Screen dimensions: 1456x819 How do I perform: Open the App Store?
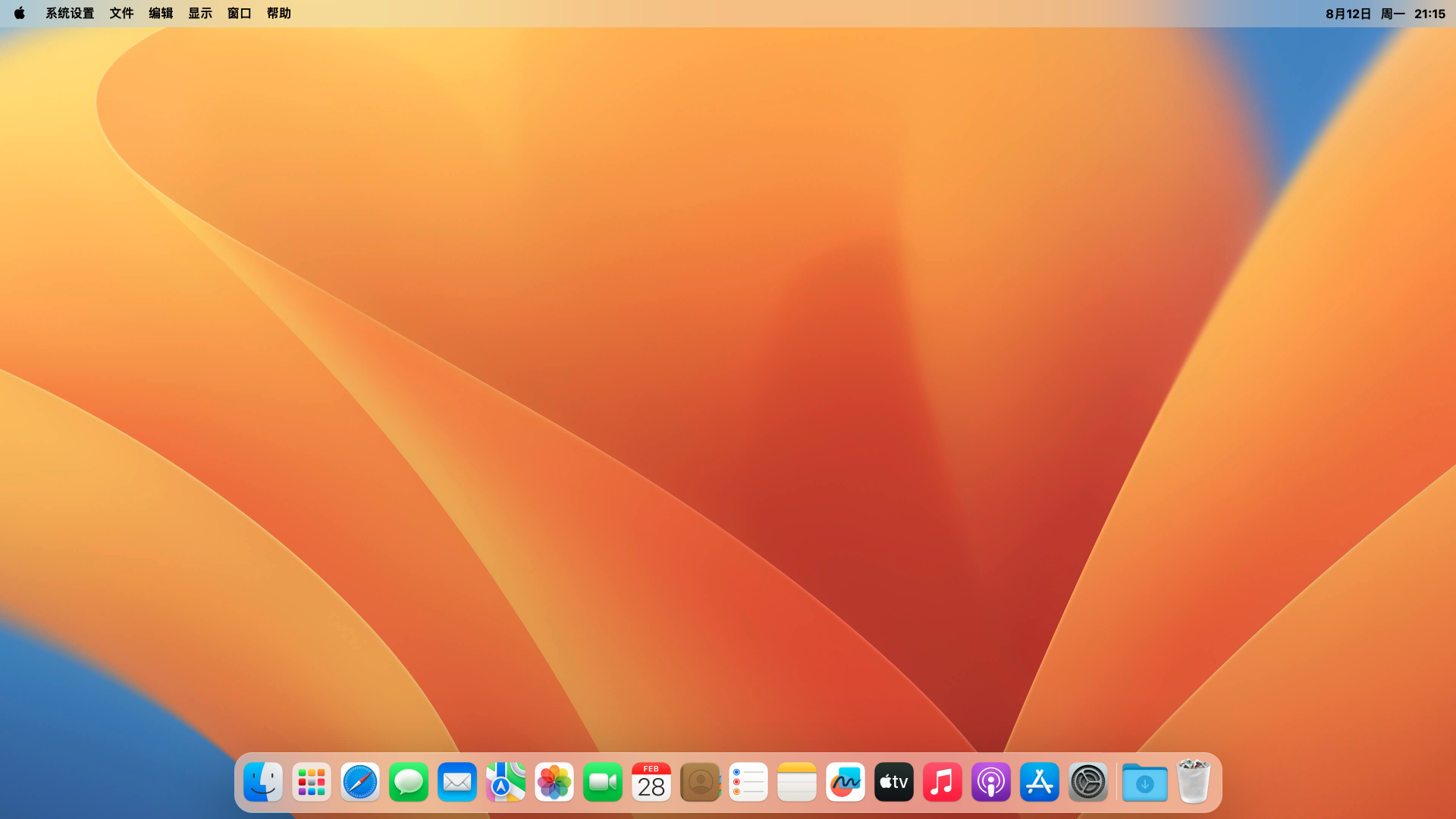coord(1040,782)
